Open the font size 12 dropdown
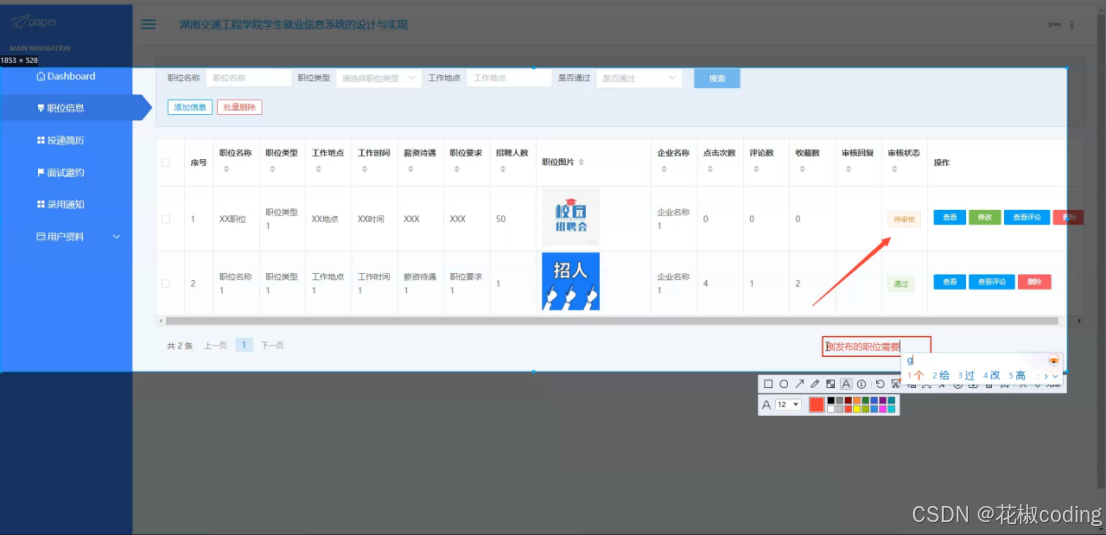The width and height of the screenshot is (1106, 535). [x=788, y=404]
